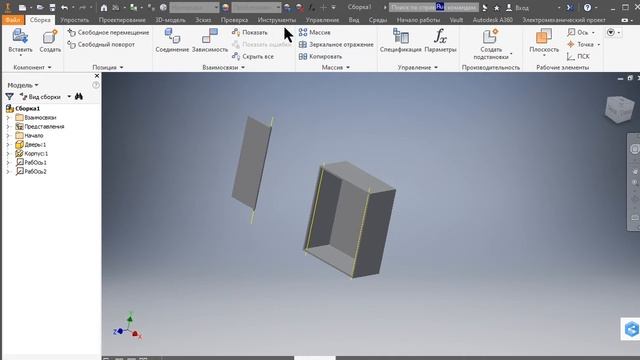The image size is (640, 360).
Task: Start the Копировать components tool
Action: pyautogui.click(x=320, y=56)
